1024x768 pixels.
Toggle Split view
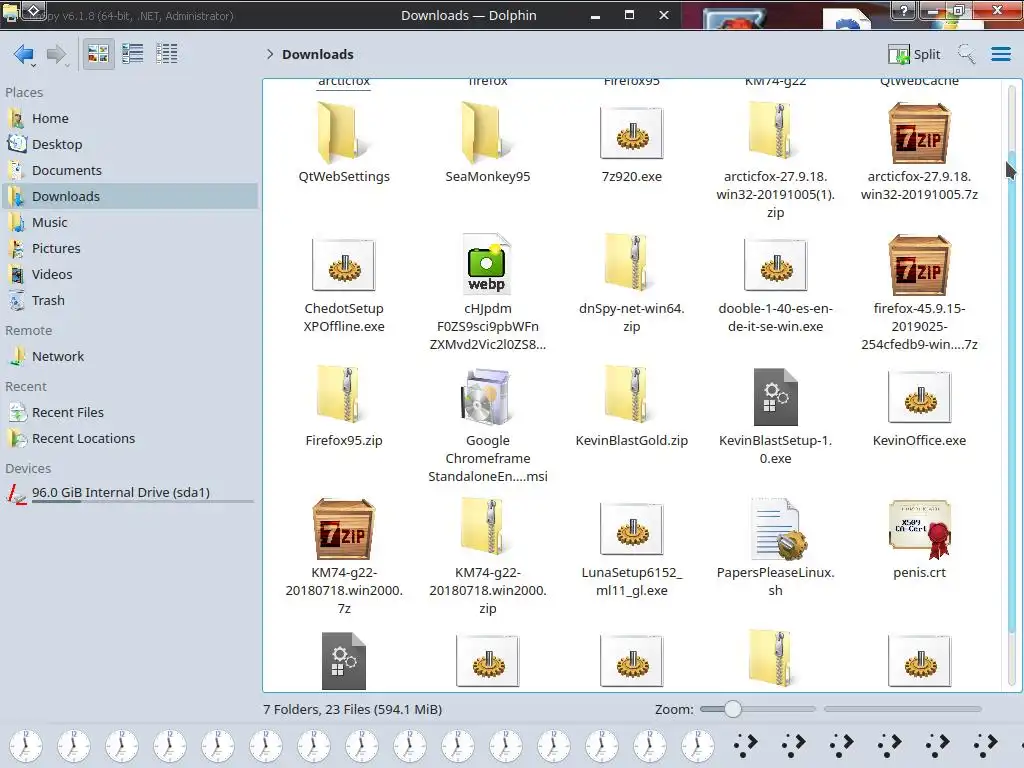914,54
